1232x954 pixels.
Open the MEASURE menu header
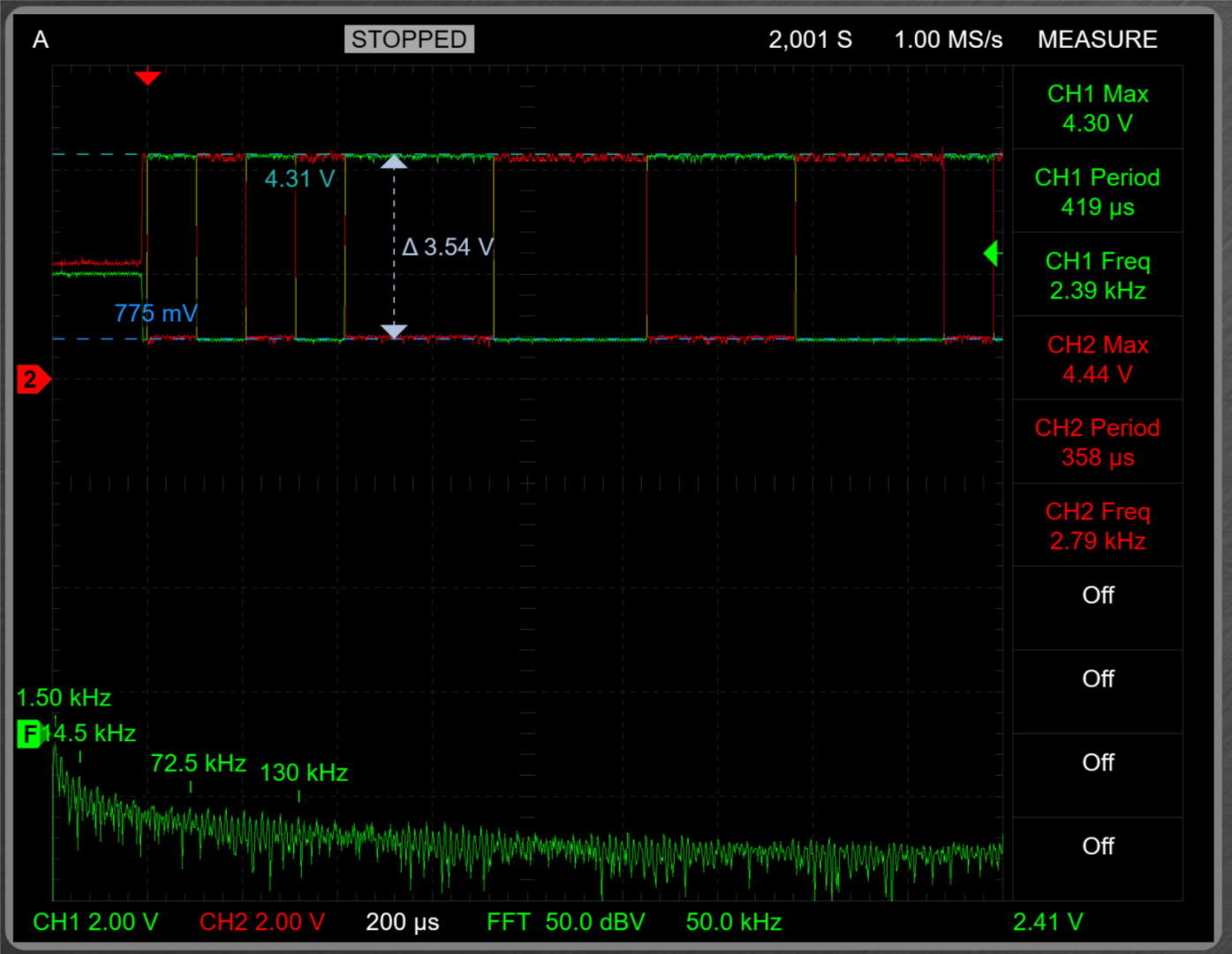1097,40
